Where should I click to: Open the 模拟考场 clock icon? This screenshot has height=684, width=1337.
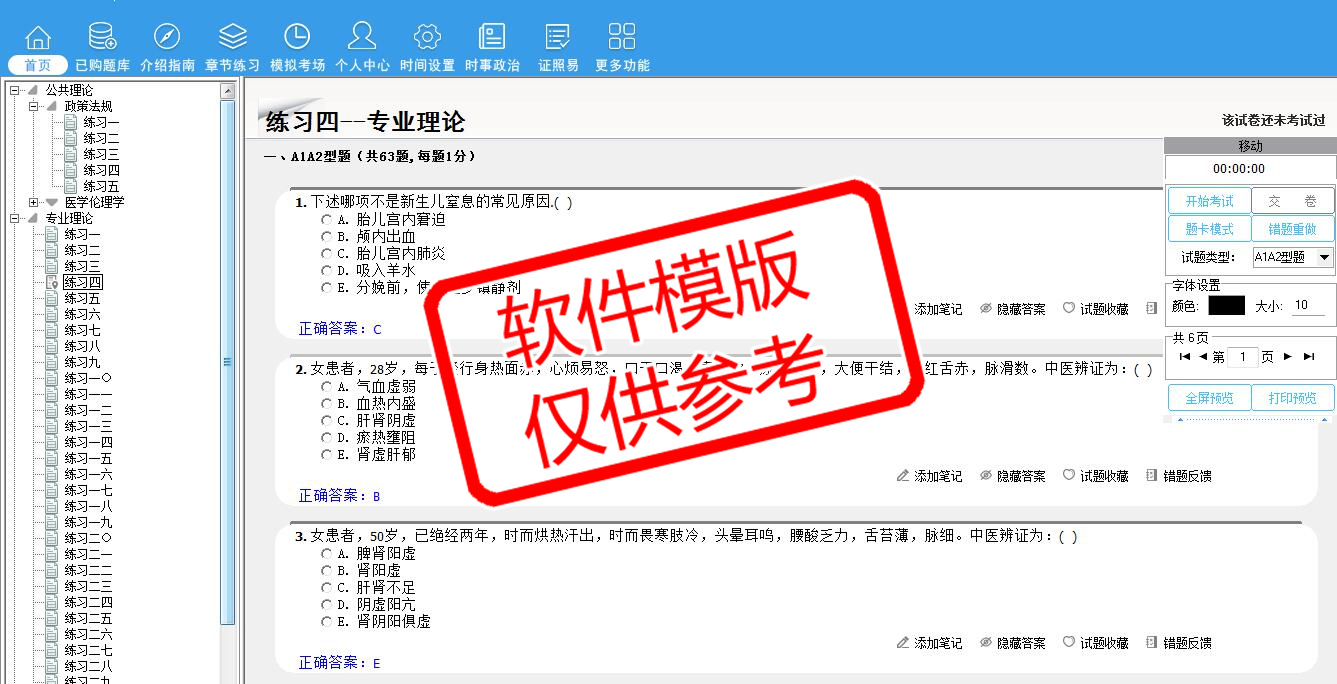tap(297, 37)
